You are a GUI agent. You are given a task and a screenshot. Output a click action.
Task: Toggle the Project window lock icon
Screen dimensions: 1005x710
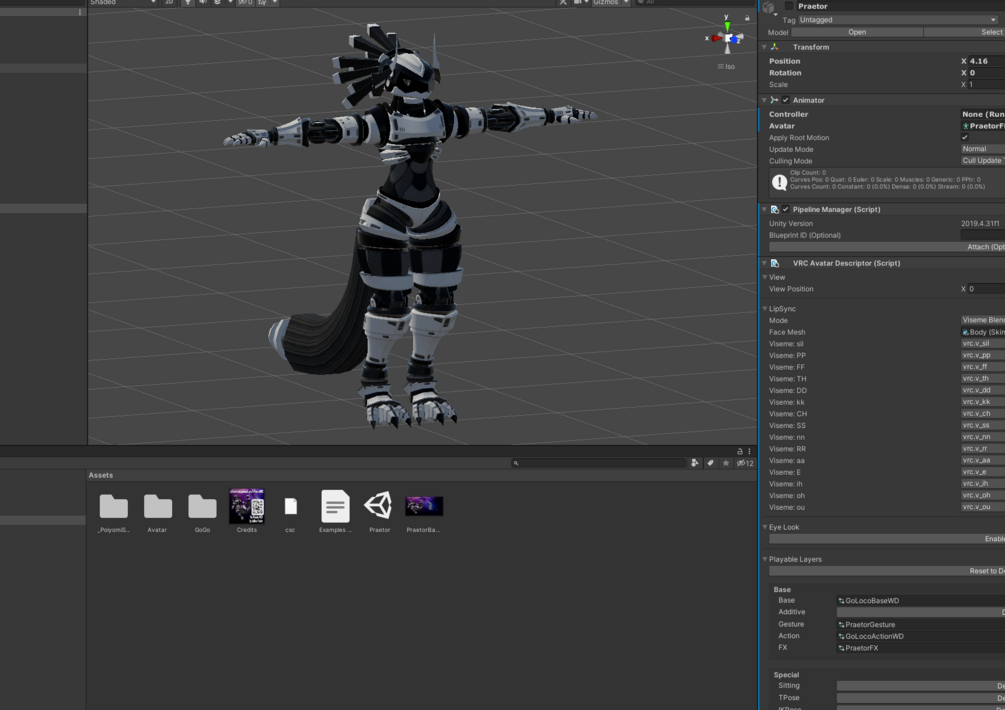(740, 451)
